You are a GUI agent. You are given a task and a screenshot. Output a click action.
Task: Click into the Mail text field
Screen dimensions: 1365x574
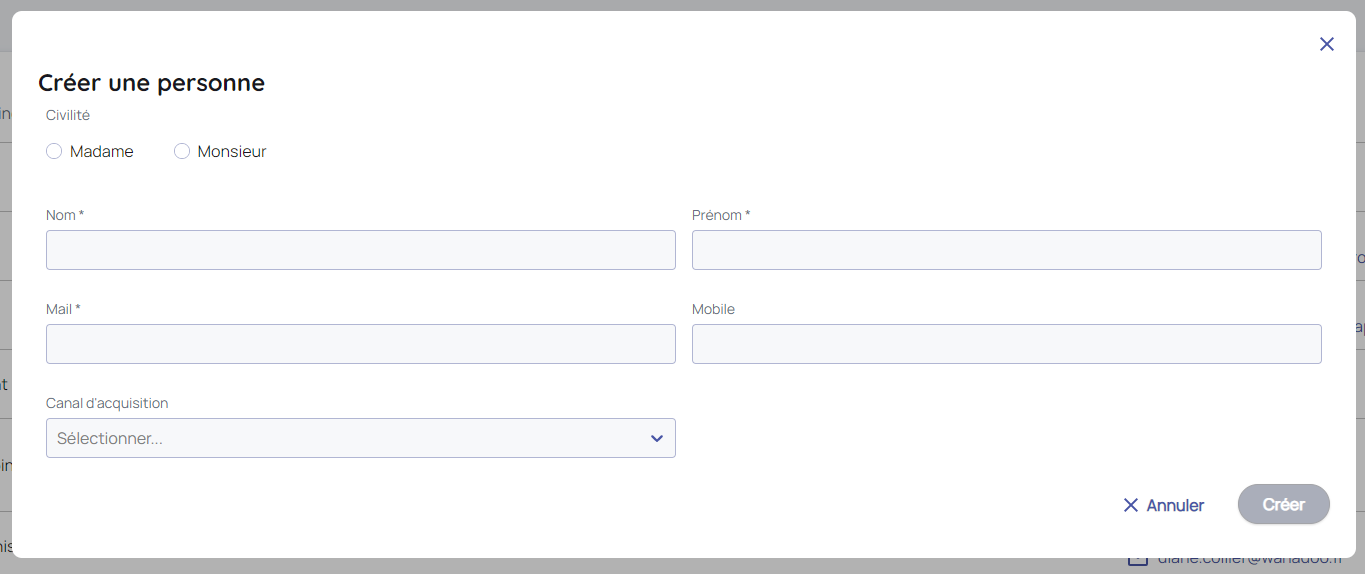[360, 344]
